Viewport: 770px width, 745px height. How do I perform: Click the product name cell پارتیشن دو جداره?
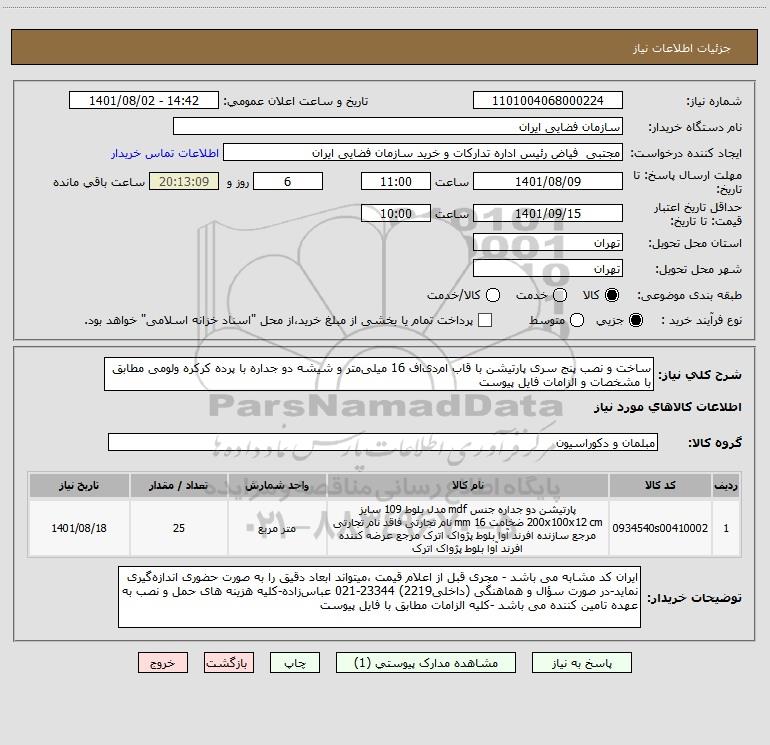(468, 528)
